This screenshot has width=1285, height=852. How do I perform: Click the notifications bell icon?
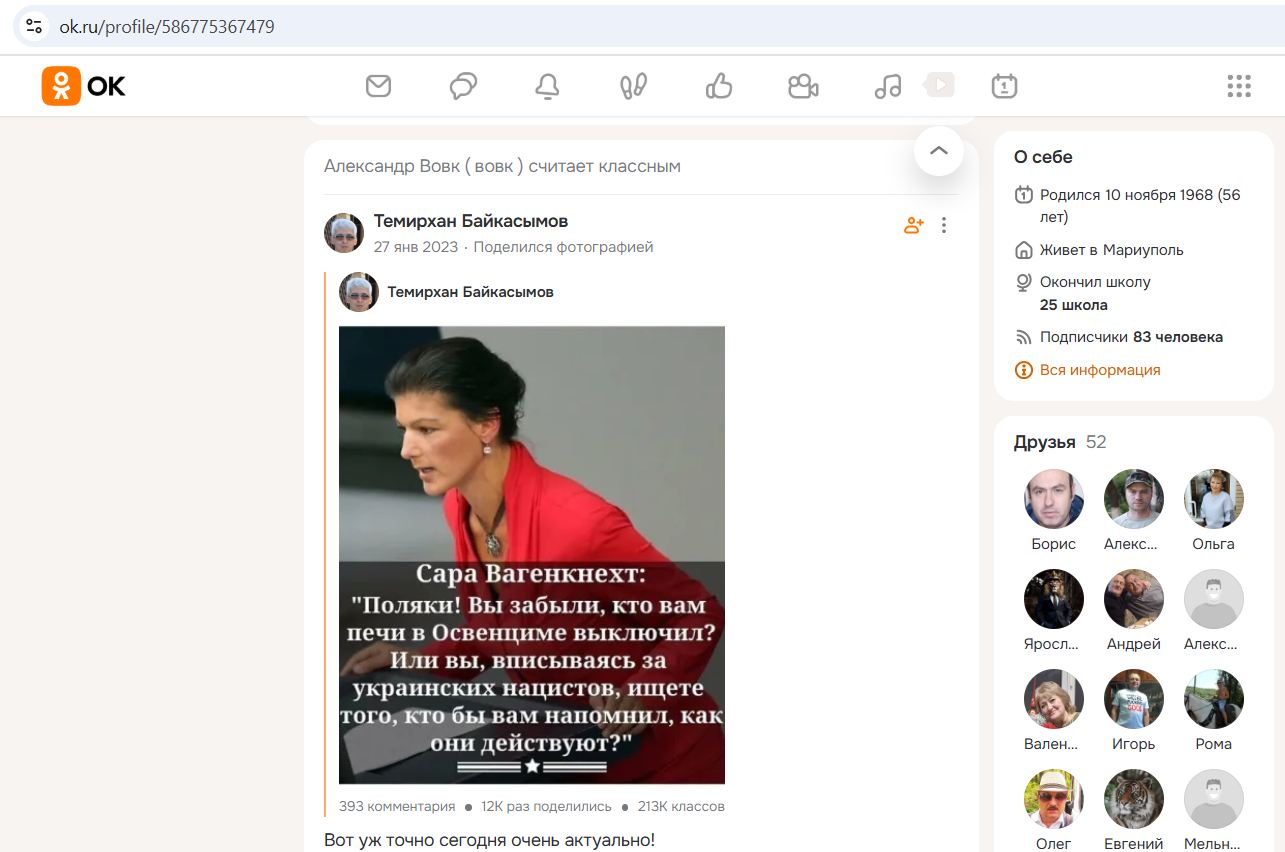547,87
